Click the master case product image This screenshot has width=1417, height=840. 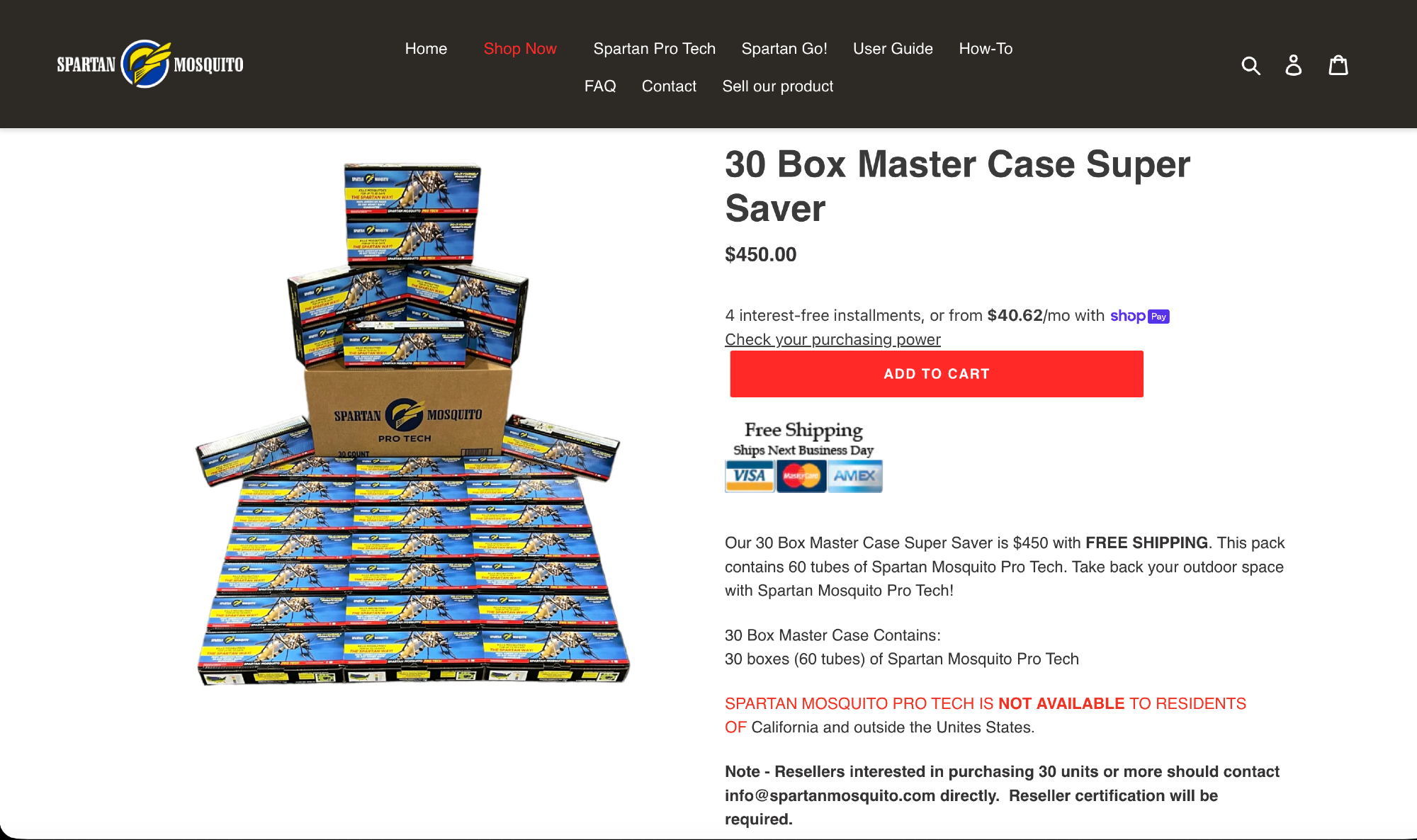coord(412,424)
